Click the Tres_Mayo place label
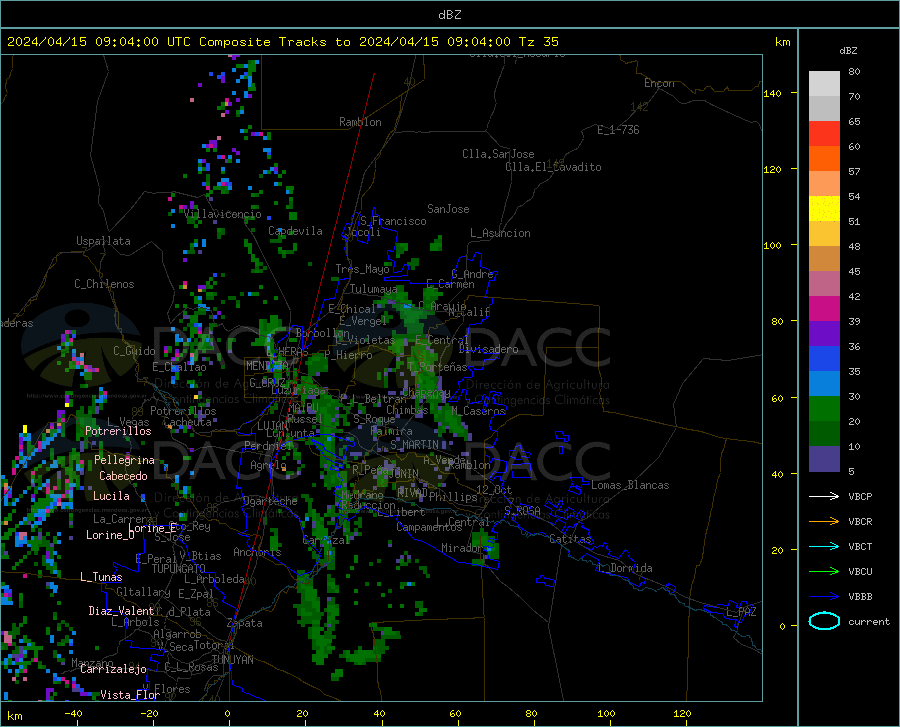 pyautogui.click(x=362, y=269)
